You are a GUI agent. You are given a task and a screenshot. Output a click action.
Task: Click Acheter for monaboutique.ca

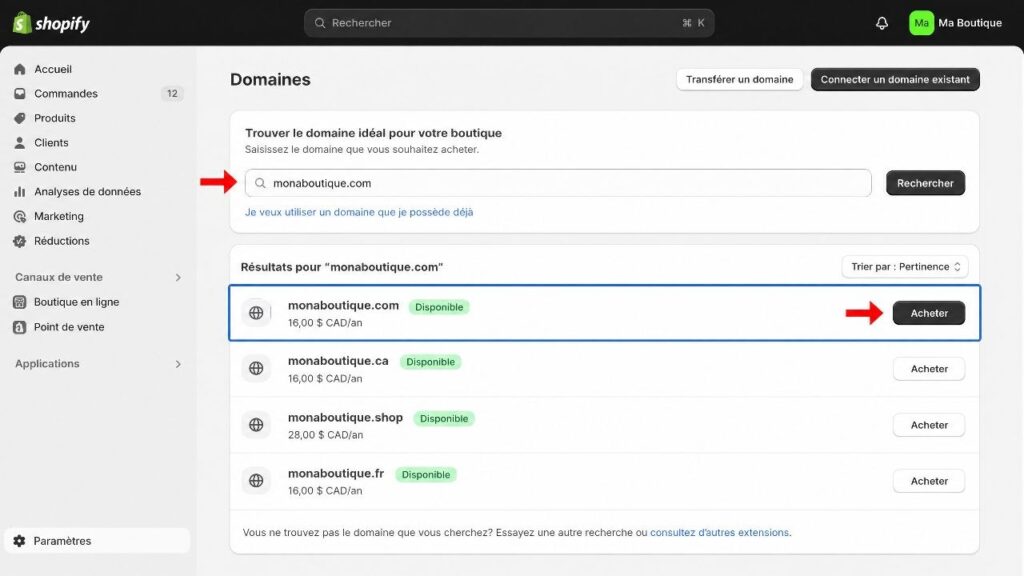point(929,369)
